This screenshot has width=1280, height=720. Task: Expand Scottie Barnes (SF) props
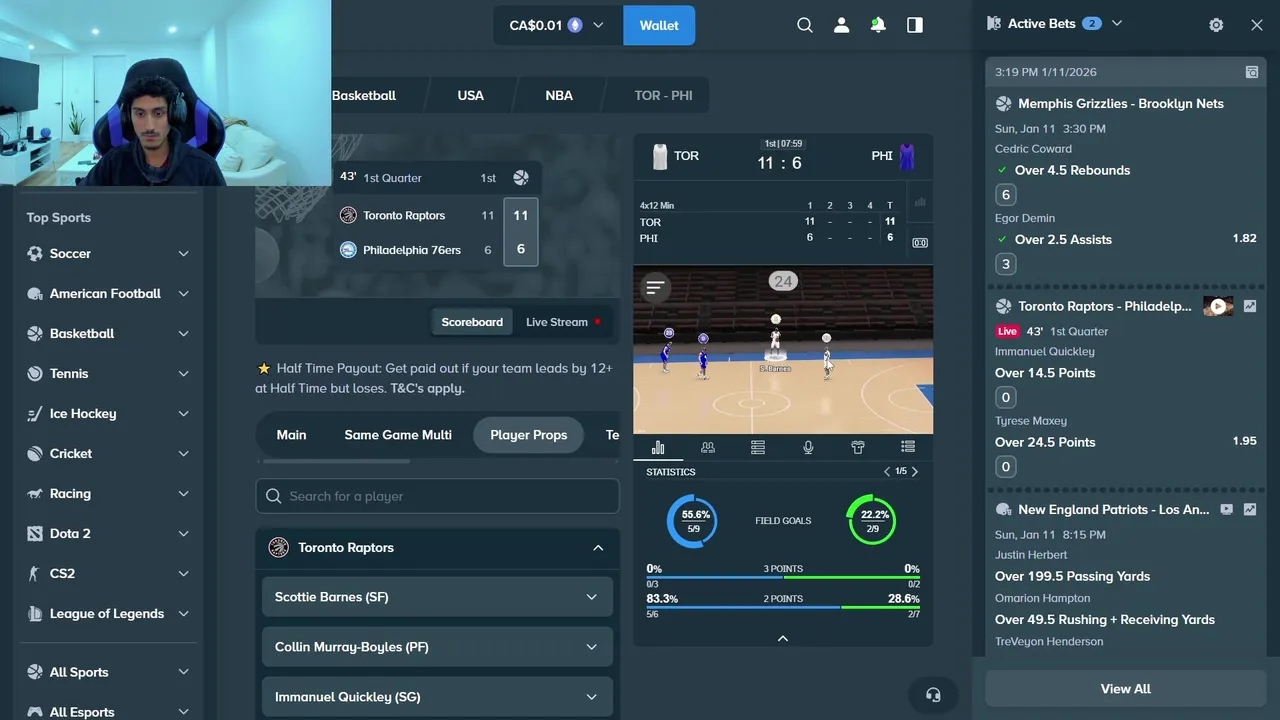[437, 597]
